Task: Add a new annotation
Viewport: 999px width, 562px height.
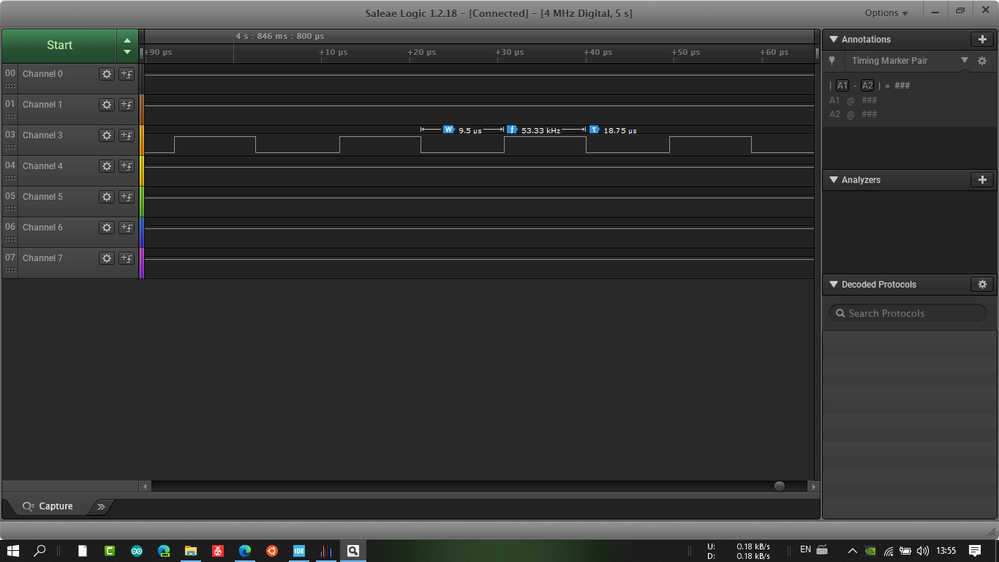Action: coord(982,40)
